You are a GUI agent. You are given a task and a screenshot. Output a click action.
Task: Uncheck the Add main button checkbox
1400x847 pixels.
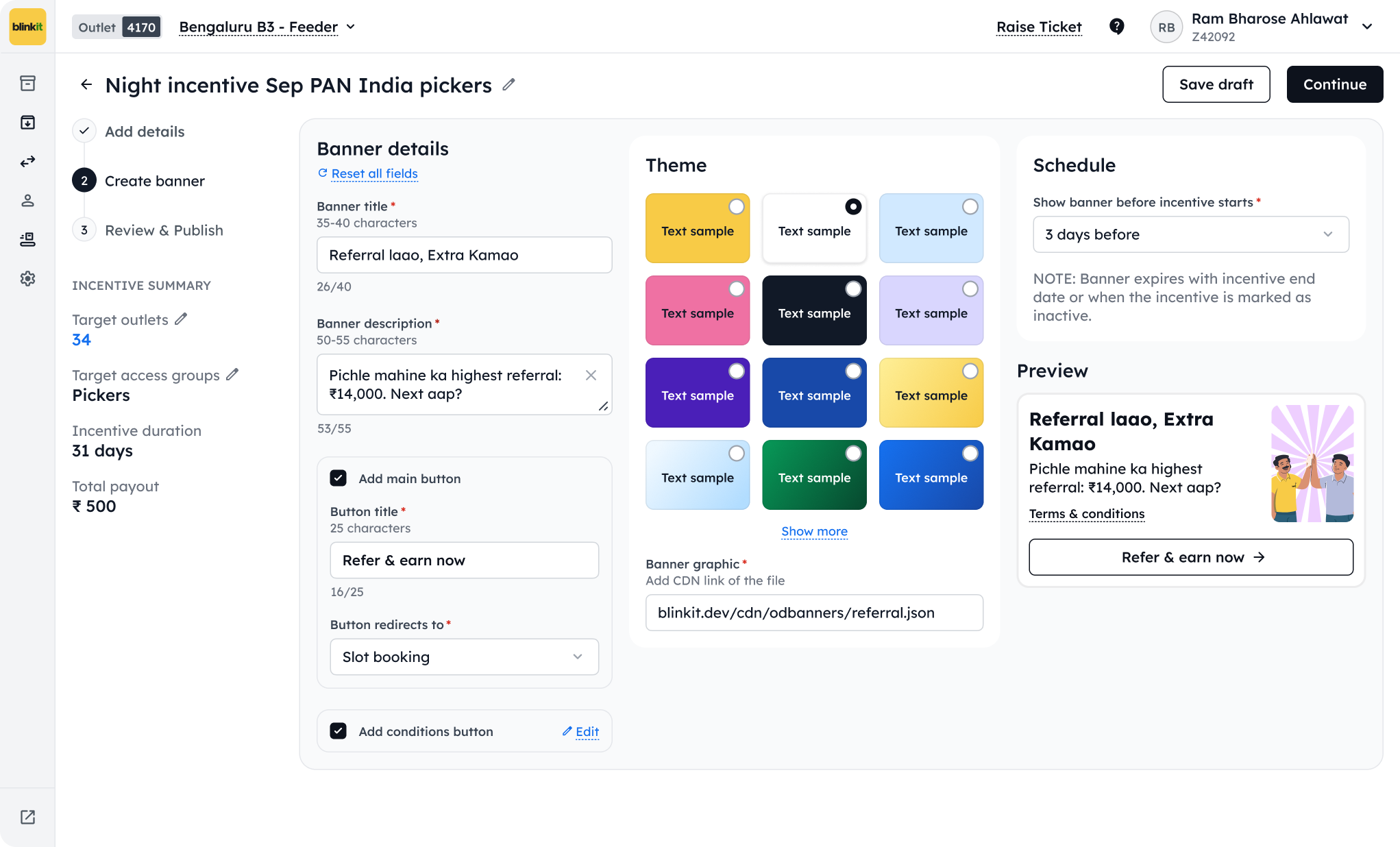point(339,478)
